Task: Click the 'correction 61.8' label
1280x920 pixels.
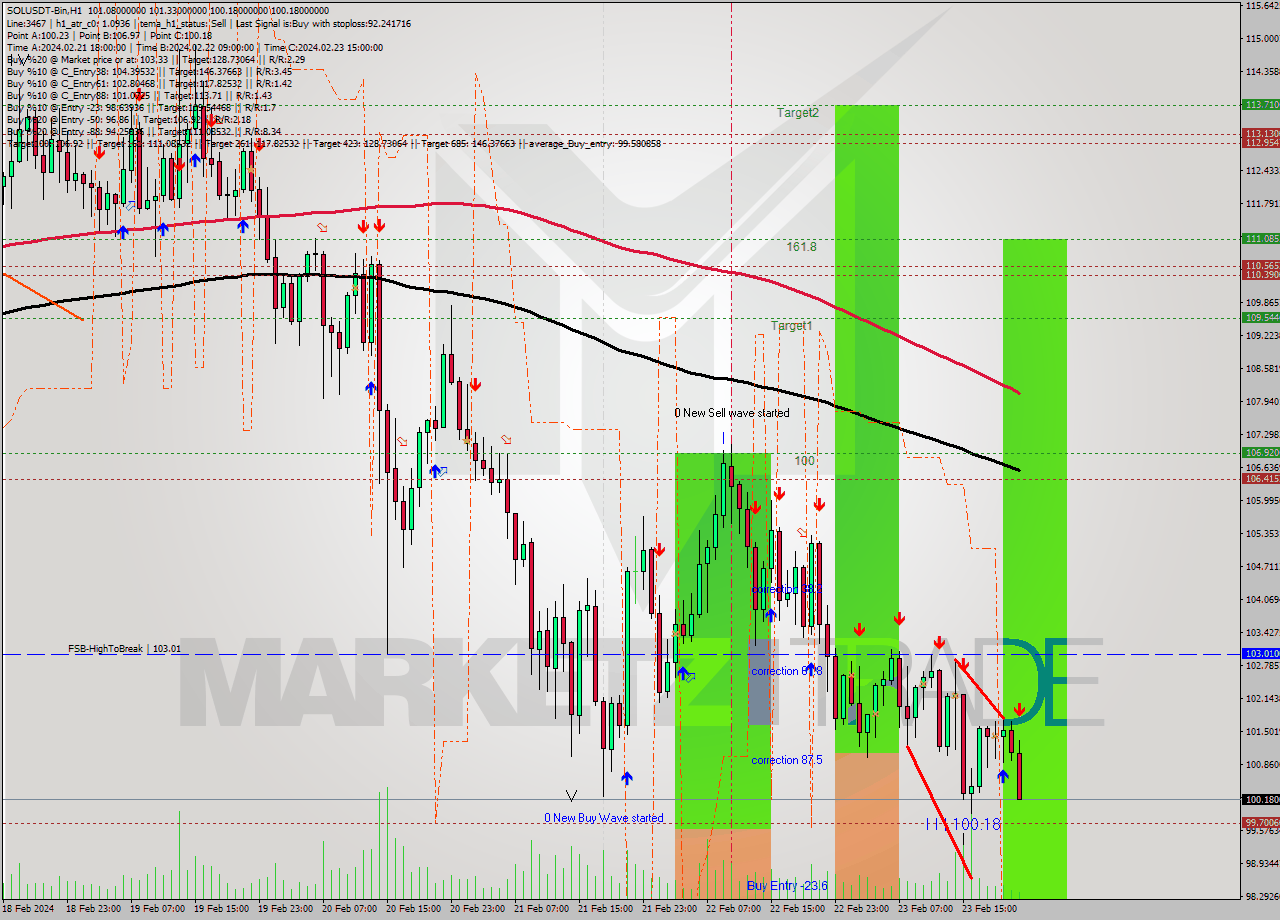Action: tap(787, 670)
